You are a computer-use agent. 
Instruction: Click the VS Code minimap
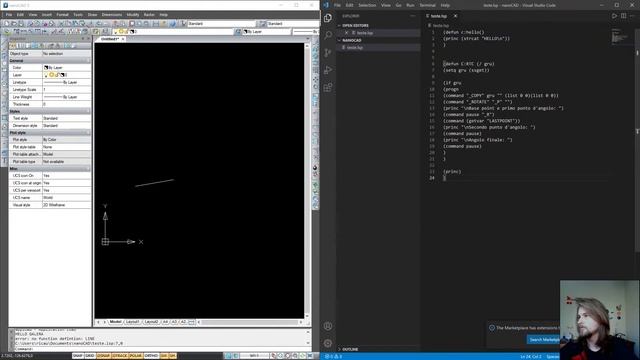[620, 36]
